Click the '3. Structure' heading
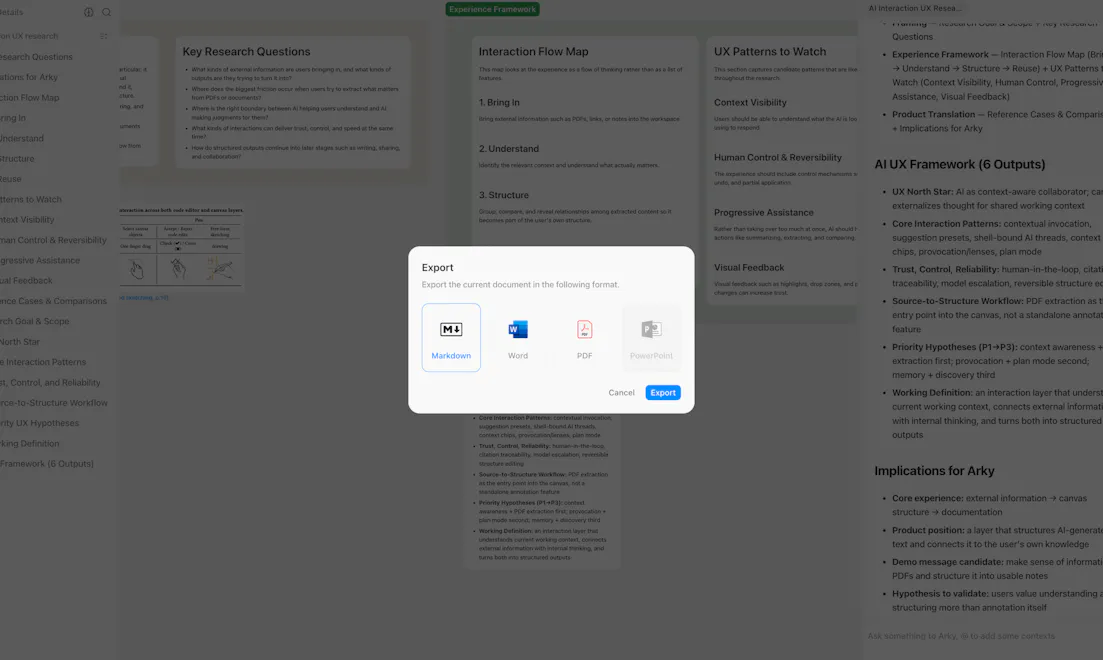Viewport: 1103px width, 660px height. 504,195
